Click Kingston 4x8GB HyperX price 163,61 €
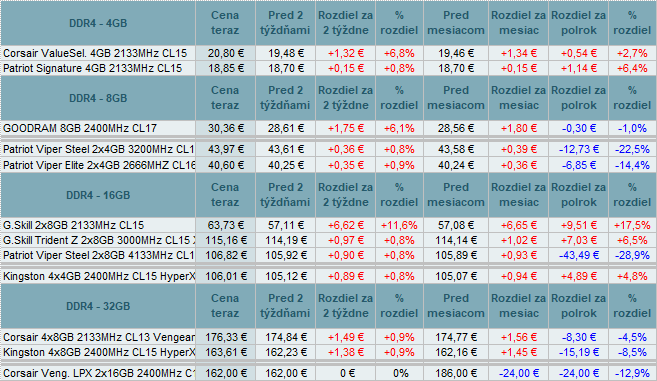The height and width of the screenshot is (381, 657). tap(225, 352)
